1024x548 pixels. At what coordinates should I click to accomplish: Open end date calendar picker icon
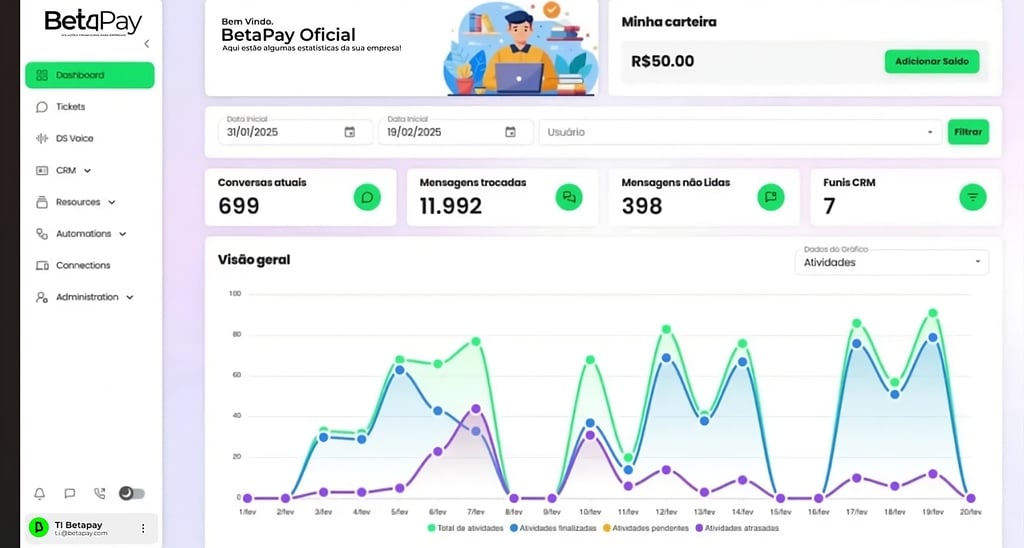tap(510, 132)
